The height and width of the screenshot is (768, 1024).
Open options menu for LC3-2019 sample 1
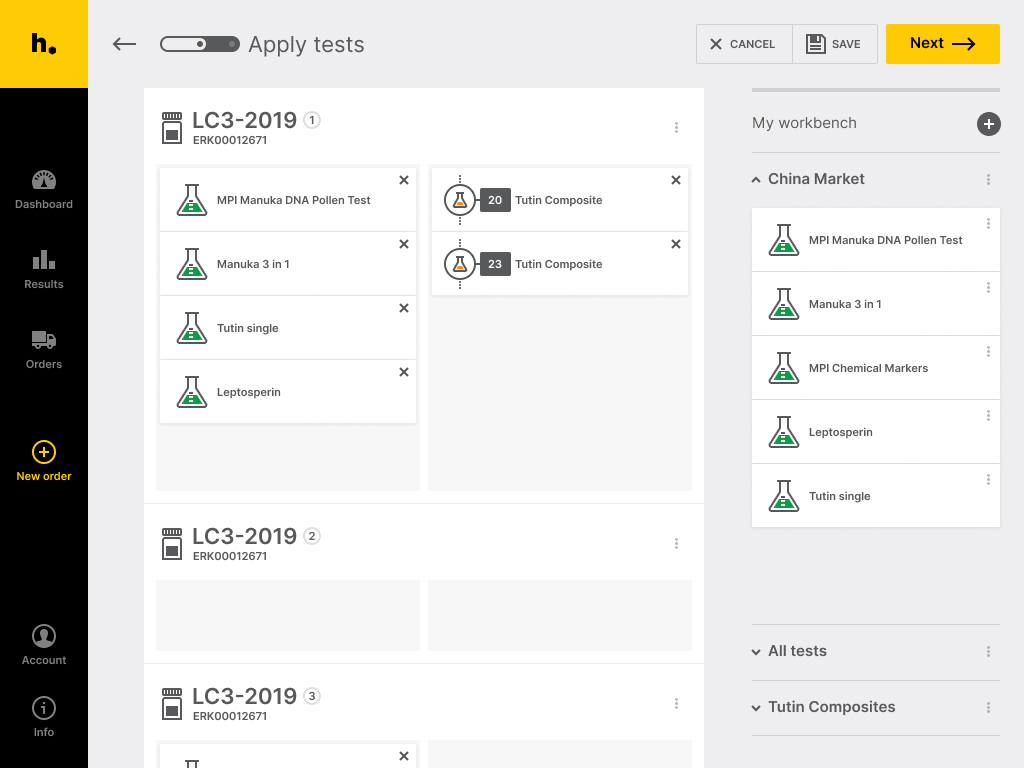pyautogui.click(x=676, y=127)
